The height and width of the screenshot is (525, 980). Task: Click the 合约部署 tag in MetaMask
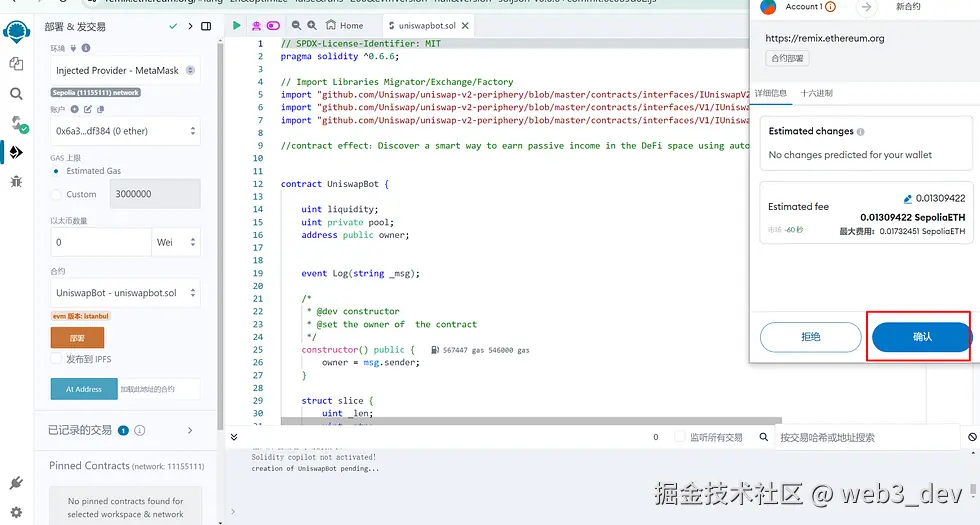tap(788, 58)
